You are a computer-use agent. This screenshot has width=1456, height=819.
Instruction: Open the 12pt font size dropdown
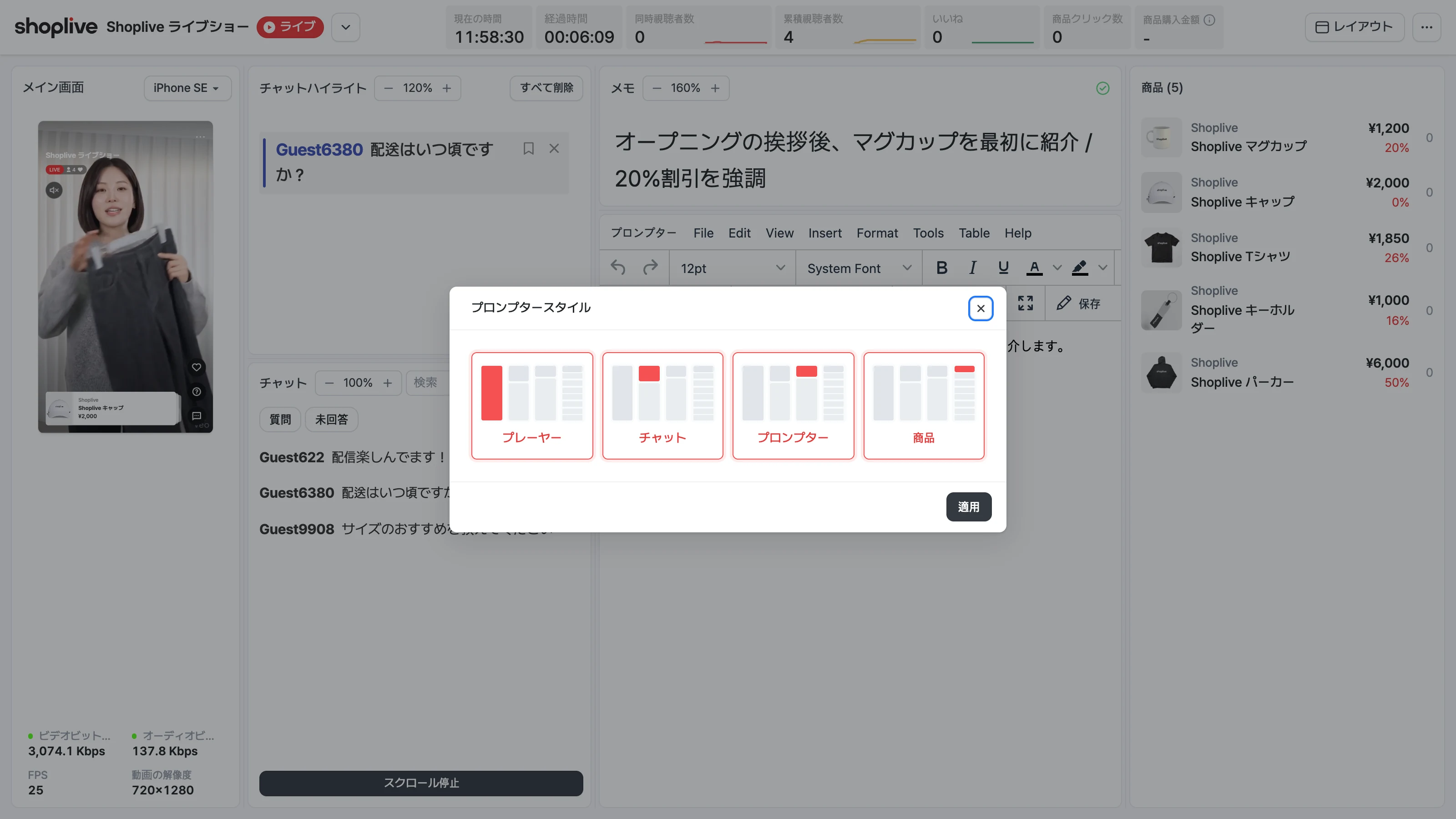pos(733,268)
